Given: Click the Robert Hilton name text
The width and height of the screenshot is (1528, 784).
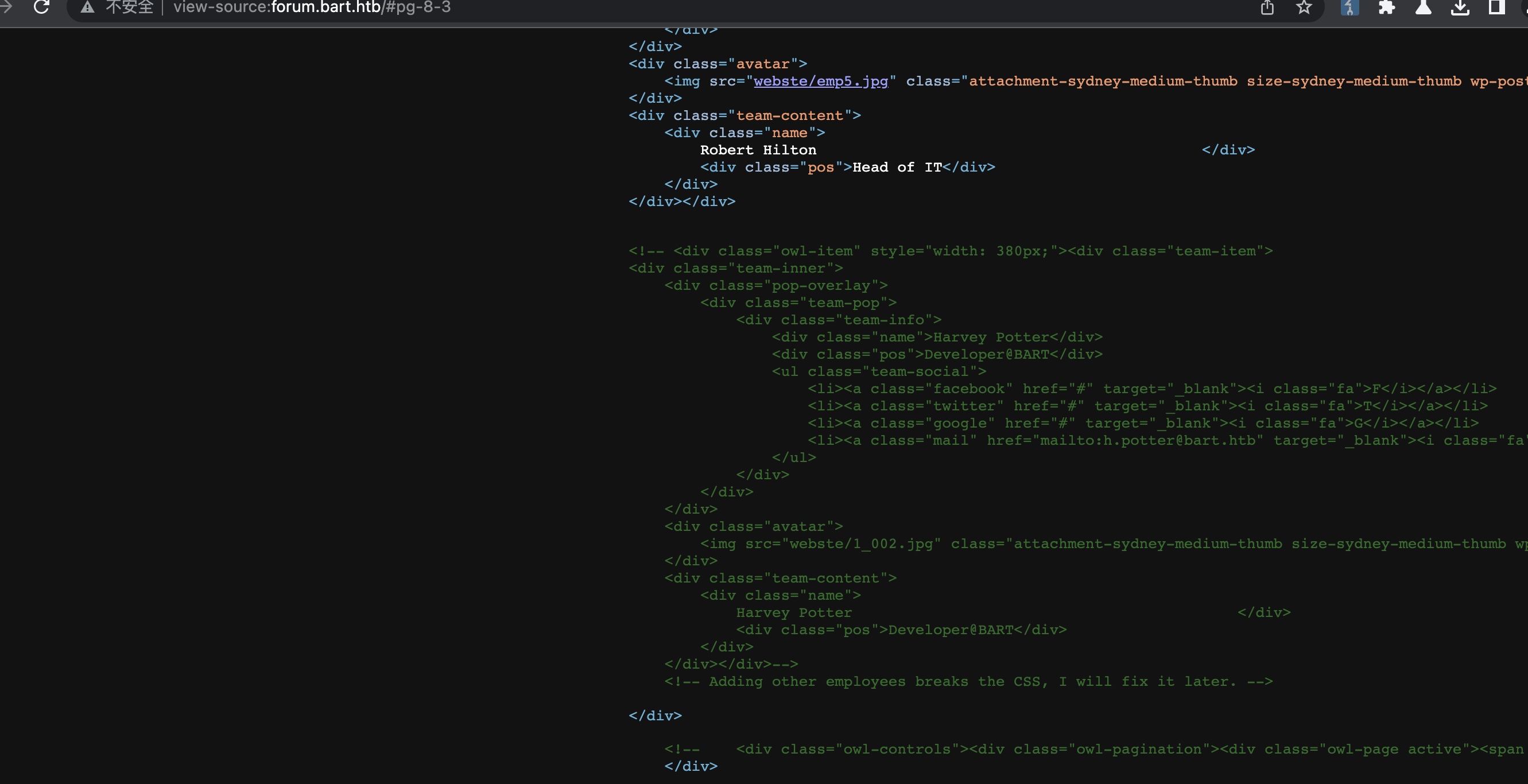Looking at the screenshot, I should click(x=758, y=150).
